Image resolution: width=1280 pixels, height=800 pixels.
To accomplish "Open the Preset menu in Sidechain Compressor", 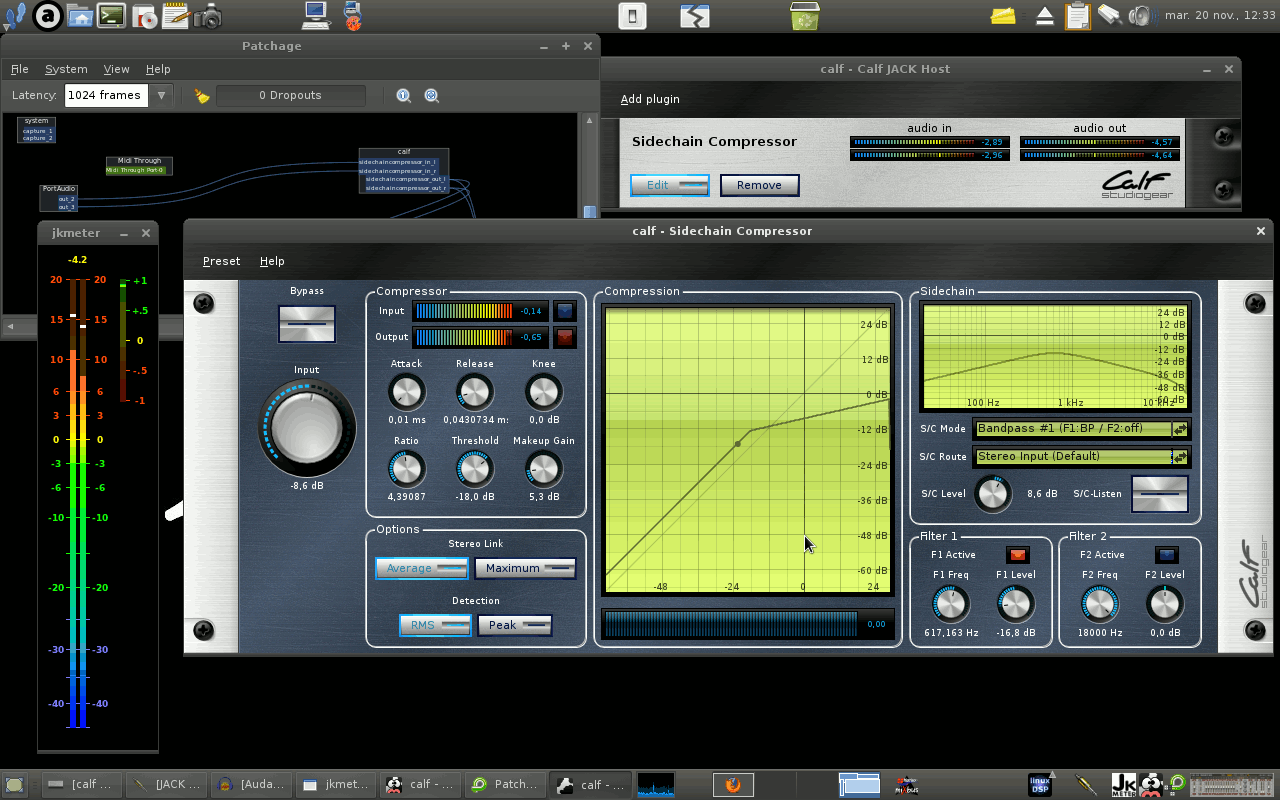I will (x=221, y=261).
